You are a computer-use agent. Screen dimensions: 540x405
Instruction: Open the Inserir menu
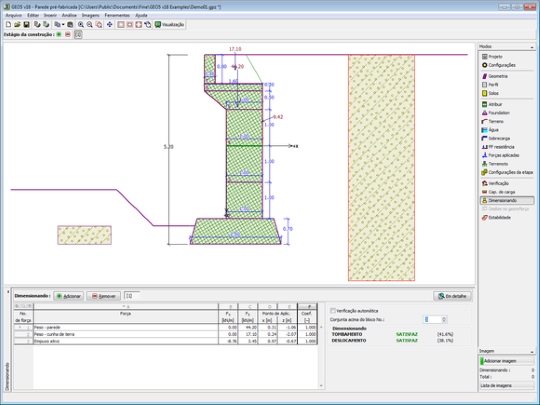[50, 15]
